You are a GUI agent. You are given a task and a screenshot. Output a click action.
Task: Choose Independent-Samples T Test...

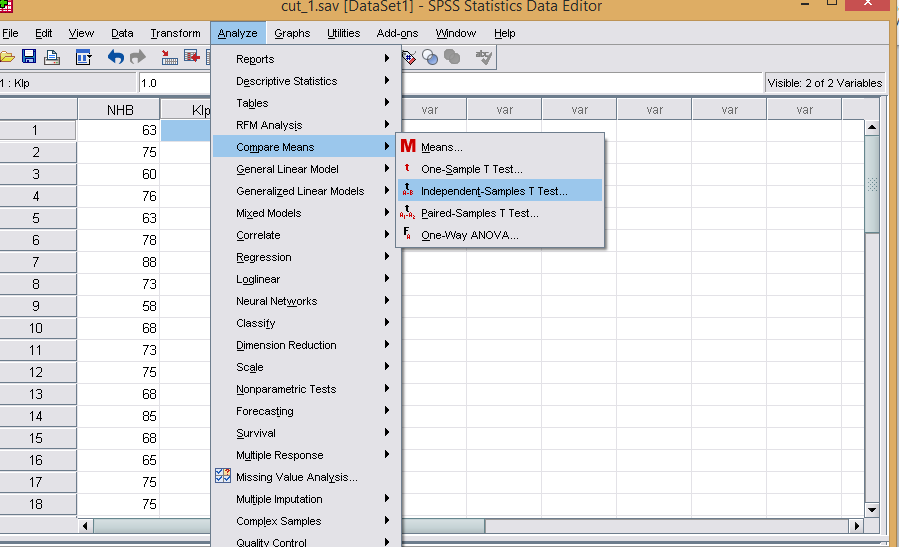coord(500,190)
